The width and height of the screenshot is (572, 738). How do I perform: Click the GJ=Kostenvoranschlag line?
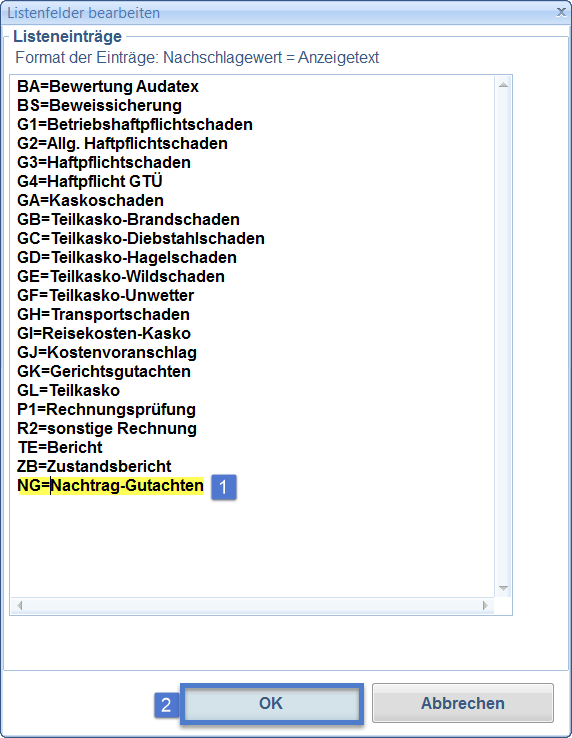107,352
